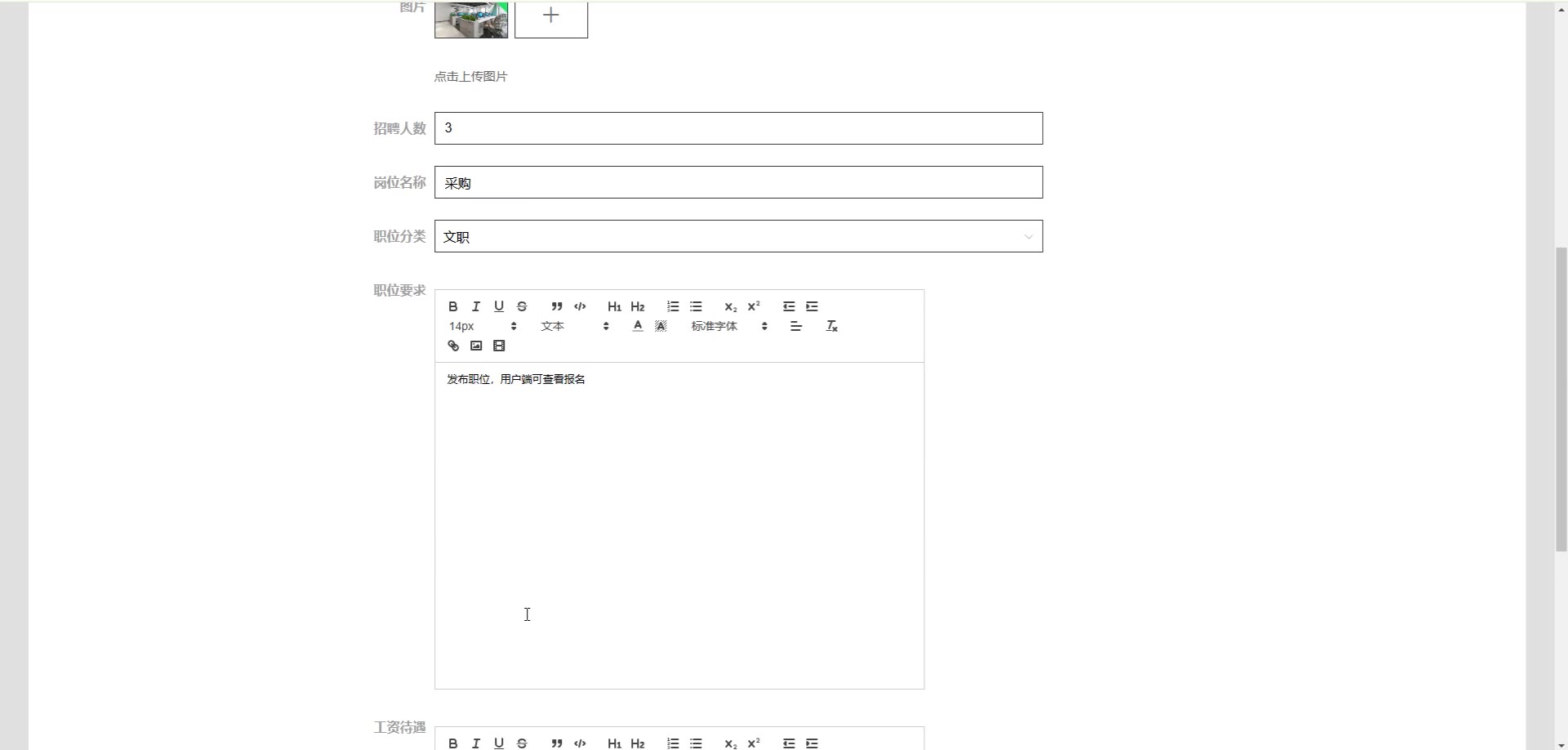Decrease indent in the 工资待遇 editor
The height and width of the screenshot is (750, 1568).
pyautogui.click(x=789, y=743)
